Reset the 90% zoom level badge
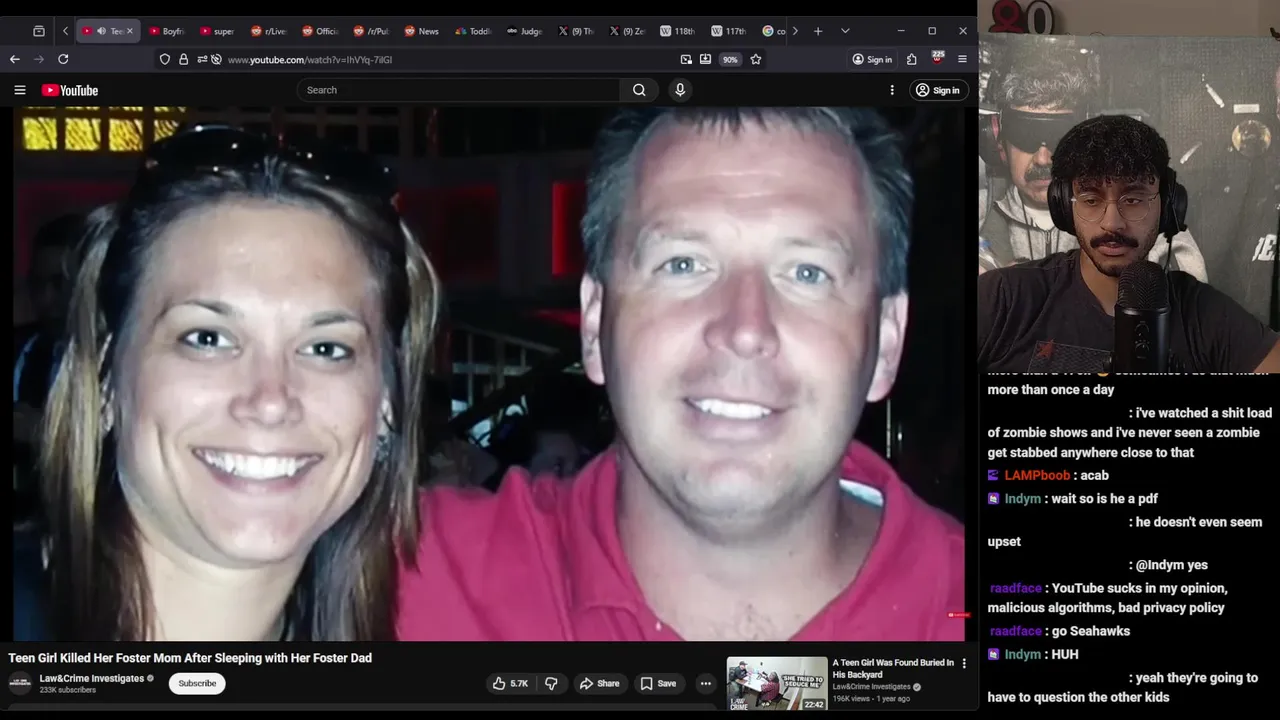The height and width of the screenshot is (720, 1280). tap(731, 59)
